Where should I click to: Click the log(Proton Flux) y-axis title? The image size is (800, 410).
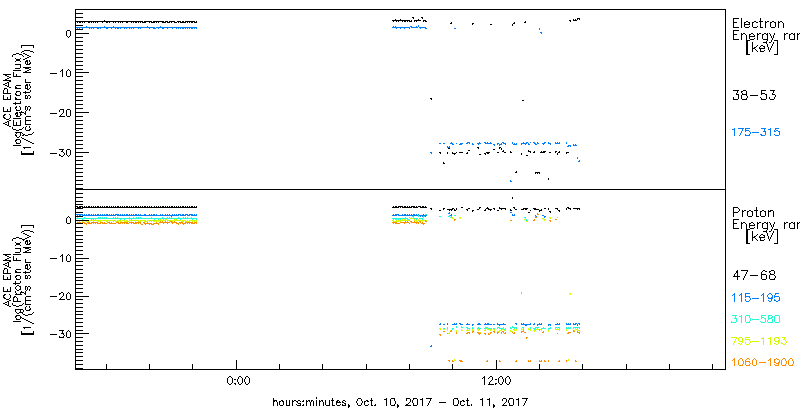click(17, 280)
